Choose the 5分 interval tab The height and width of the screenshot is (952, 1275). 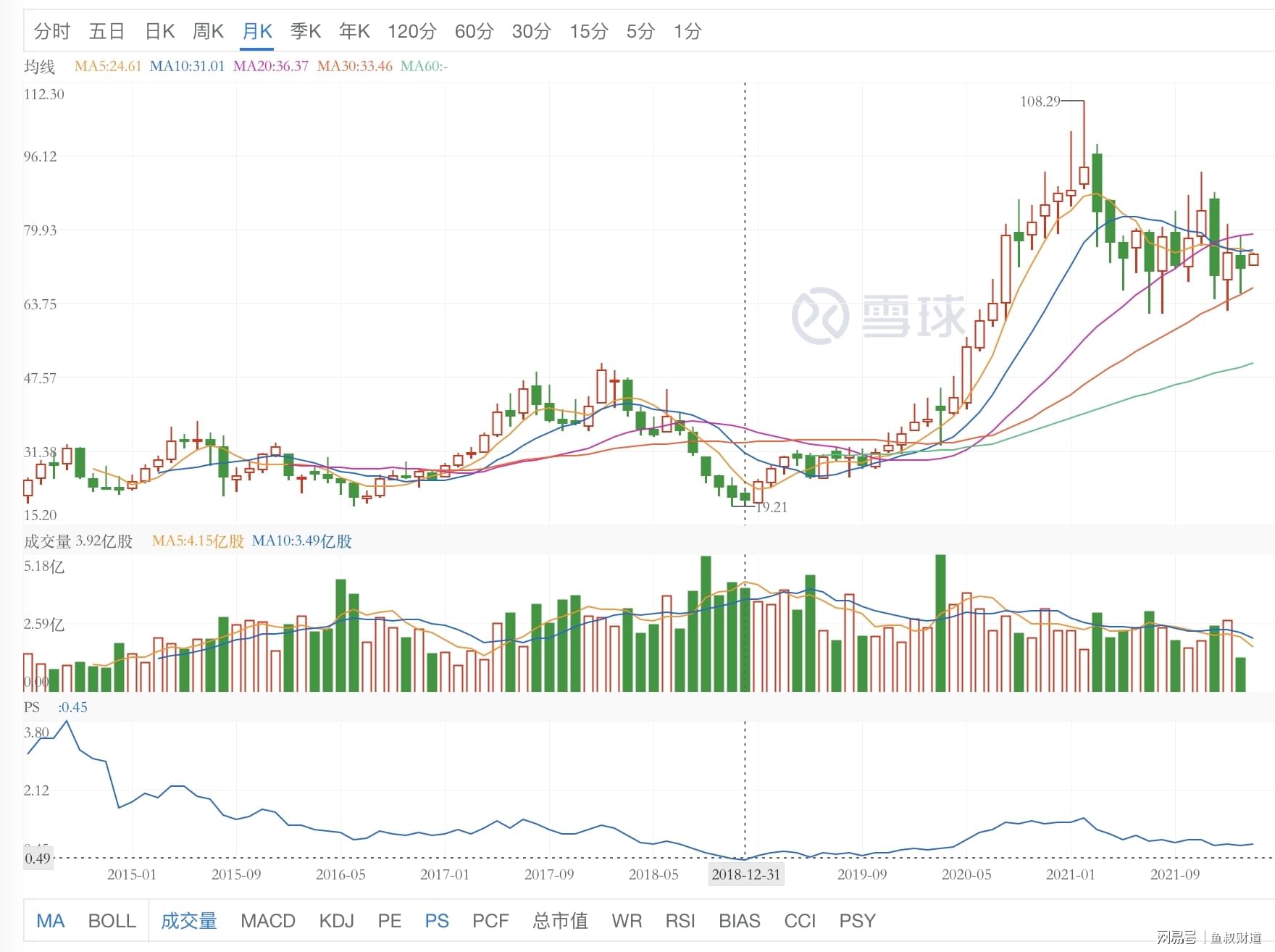click(x=640, y=31)
